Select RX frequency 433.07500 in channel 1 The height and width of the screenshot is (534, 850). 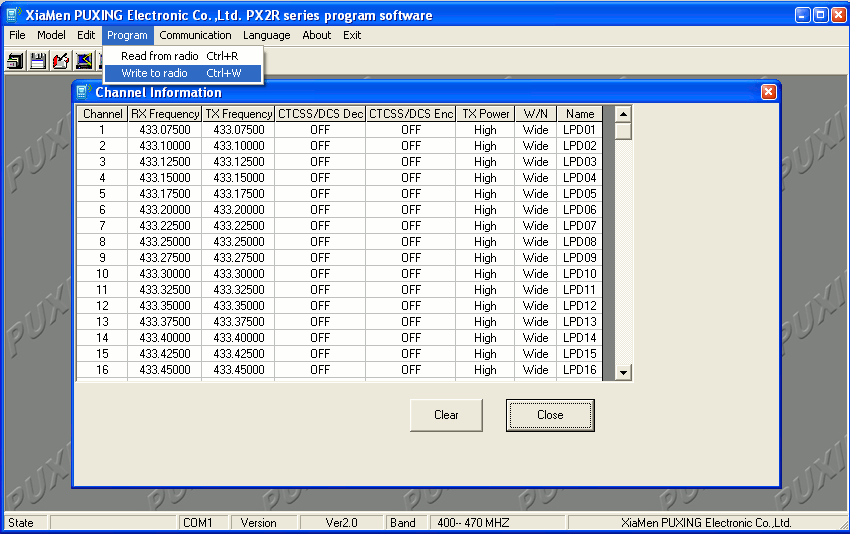point(165,130)
